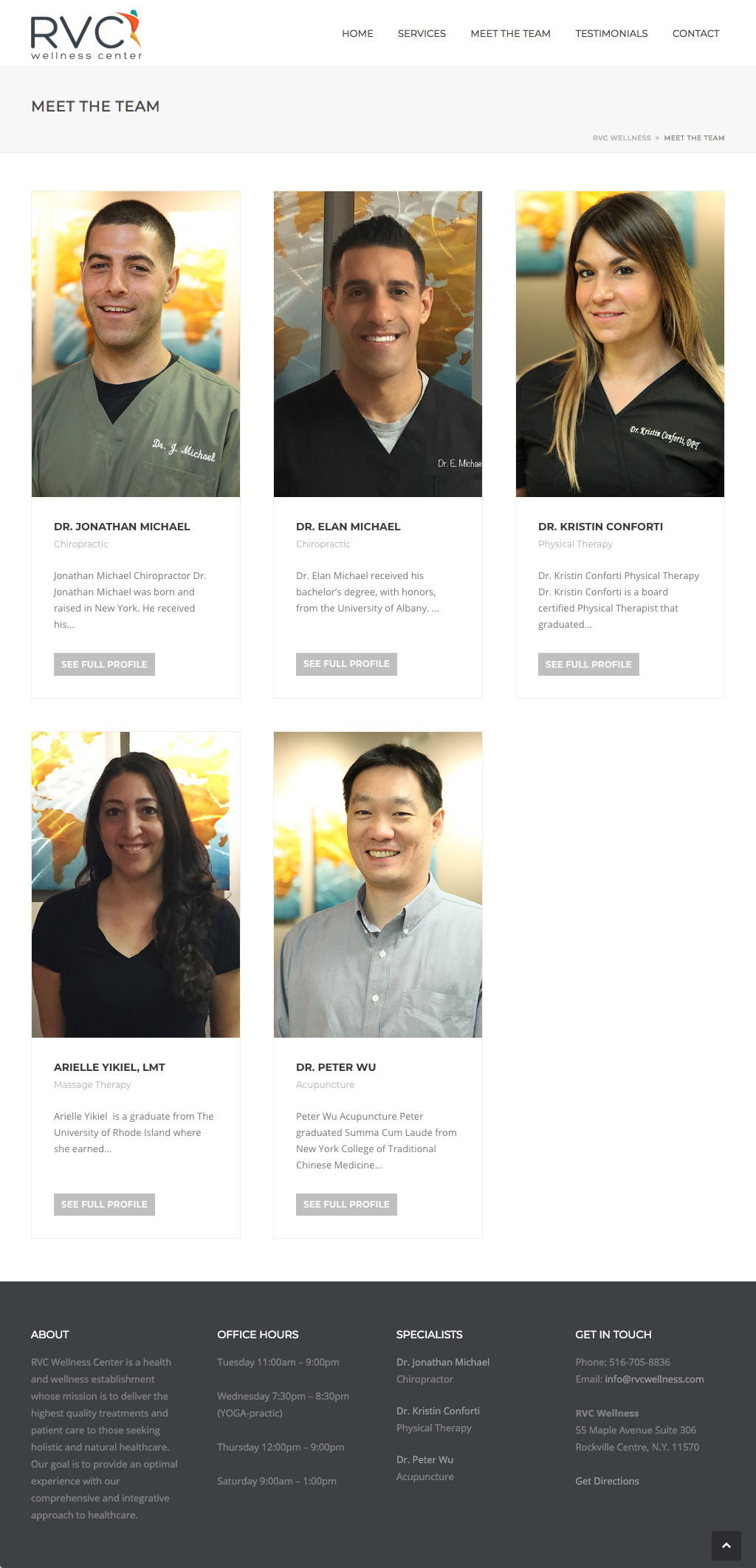See full profile of Dr. Jonathan Michael
756x1568 pixels.
click(104, 664)
